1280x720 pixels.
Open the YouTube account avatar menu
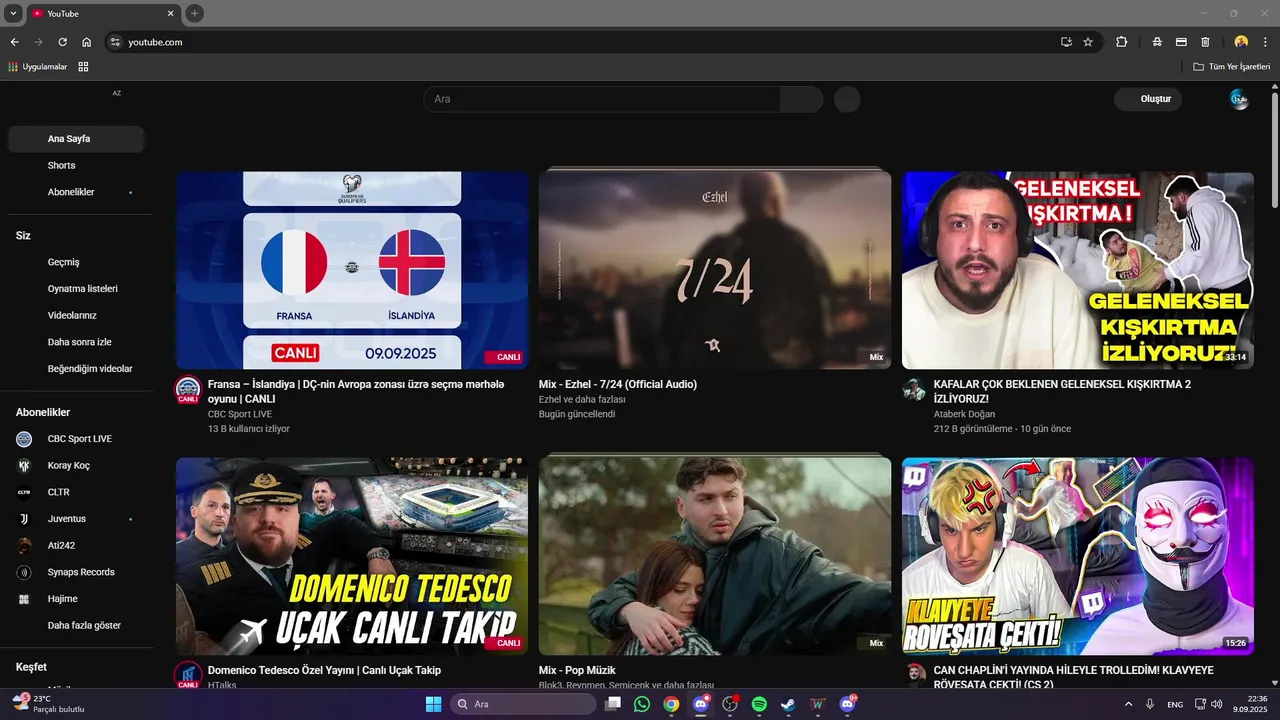(1239, 99)
